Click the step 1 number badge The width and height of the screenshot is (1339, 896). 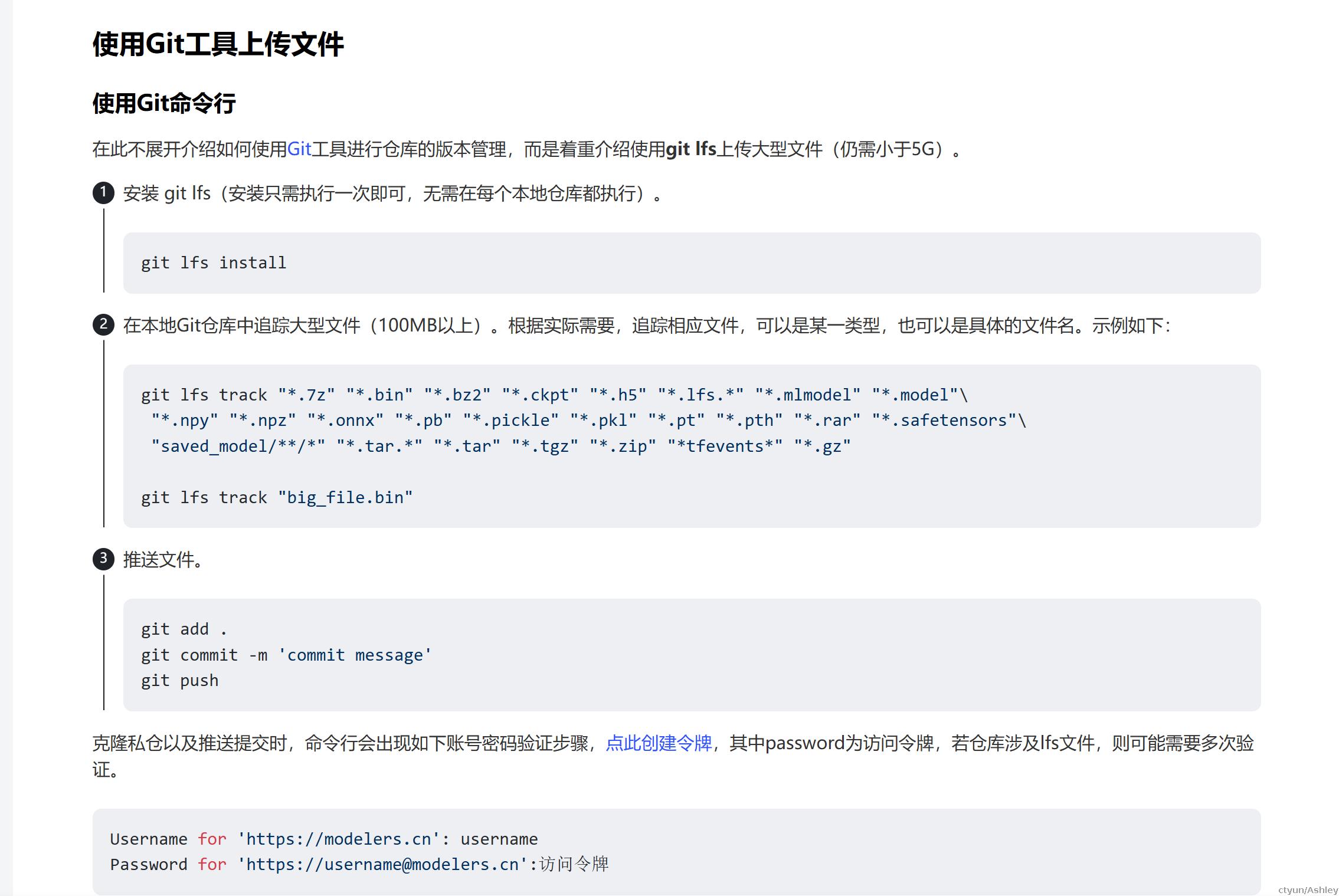(x=103, y=193)
